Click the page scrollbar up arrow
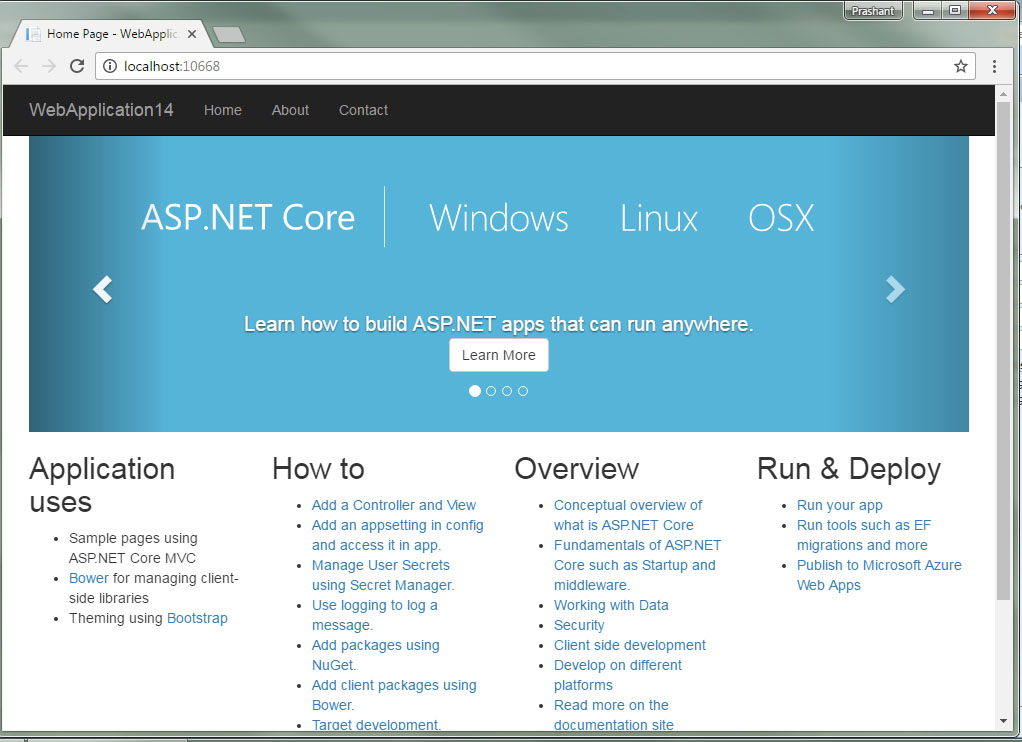The width and height of the screenshot is (1022, 742). (1003, 95)
